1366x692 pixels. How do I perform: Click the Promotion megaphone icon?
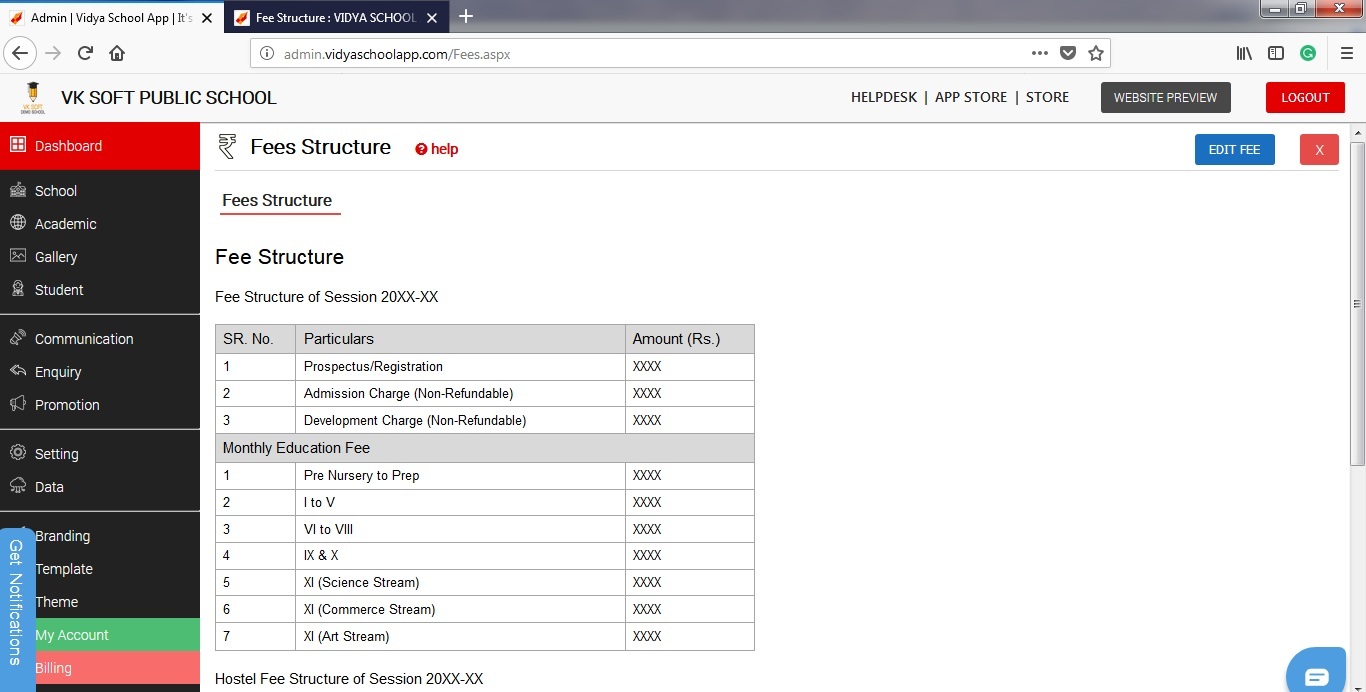point(17,404)
